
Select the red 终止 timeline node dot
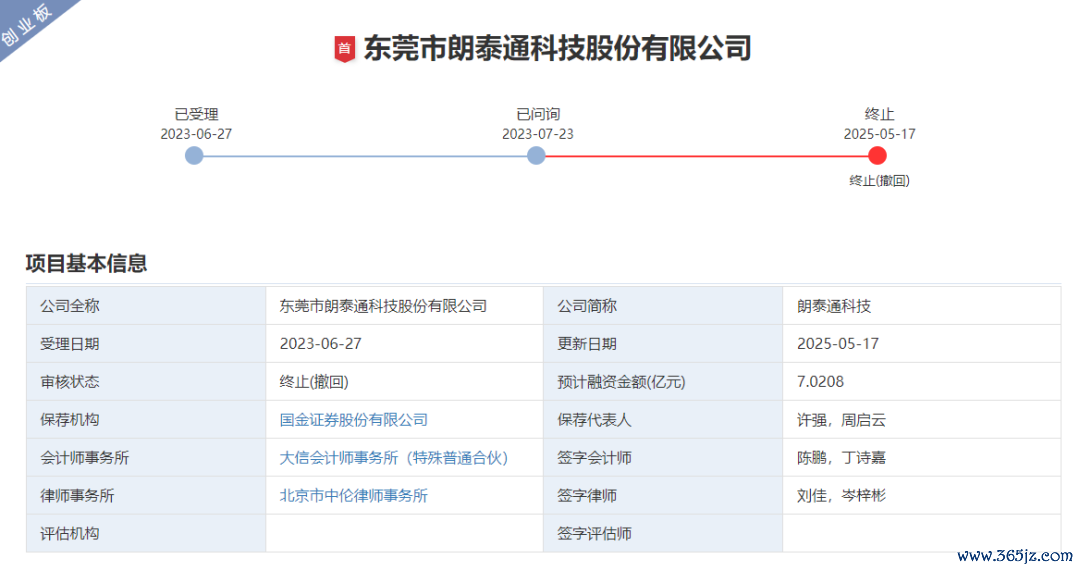(877, 156)
